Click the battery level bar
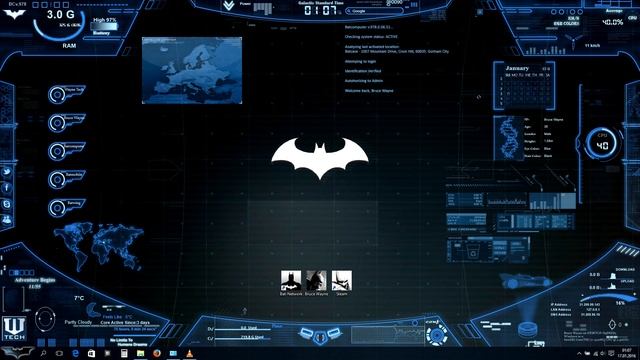This screenshot has width=640, height=360. point(104,27)
